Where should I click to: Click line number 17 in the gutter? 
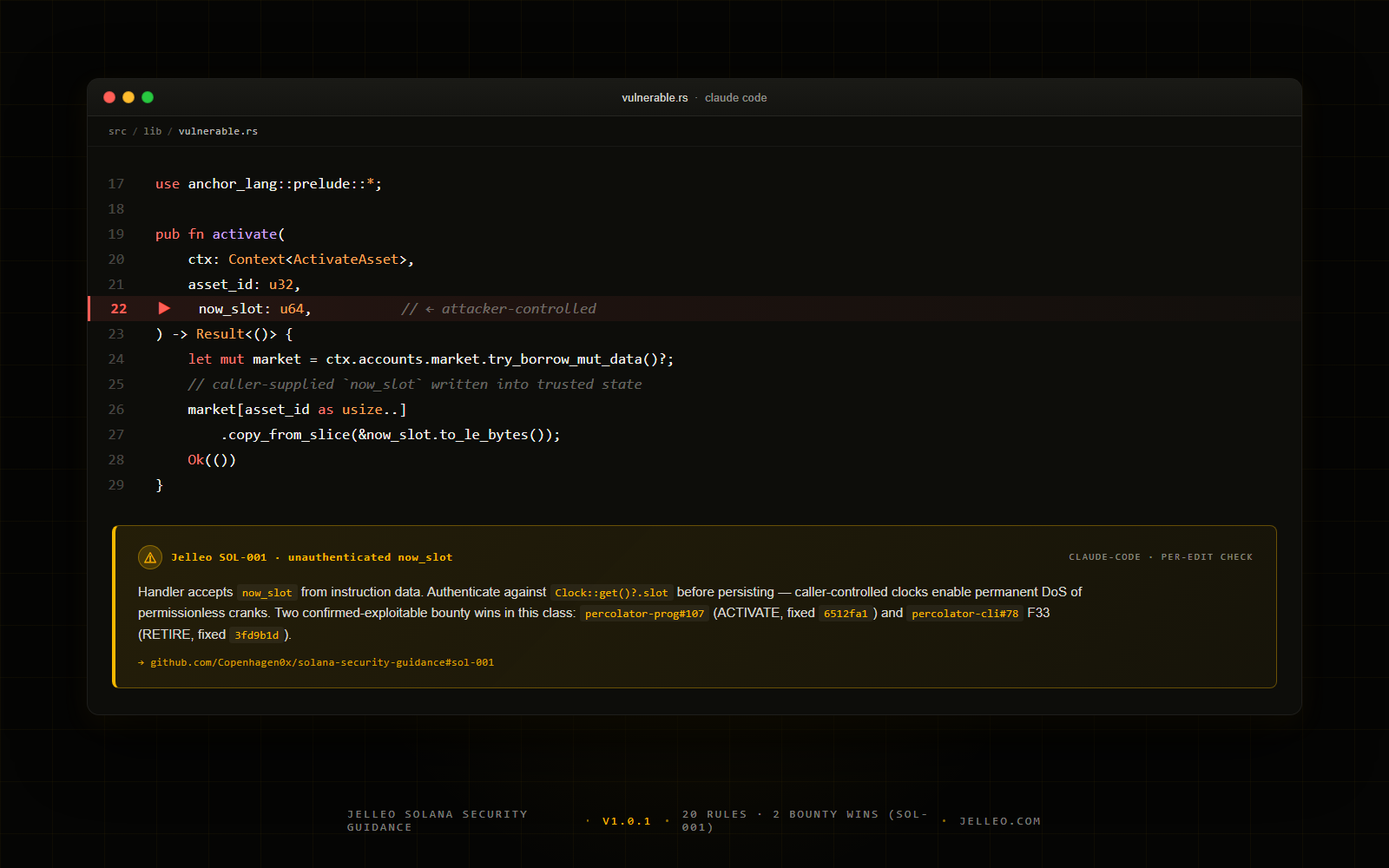[116, 184]
